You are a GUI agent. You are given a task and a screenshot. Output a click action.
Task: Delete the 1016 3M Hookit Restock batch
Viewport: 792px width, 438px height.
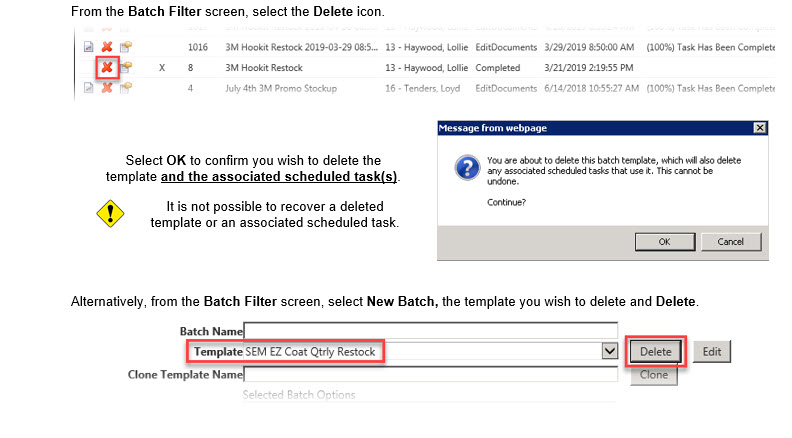[x=107, y=47]
